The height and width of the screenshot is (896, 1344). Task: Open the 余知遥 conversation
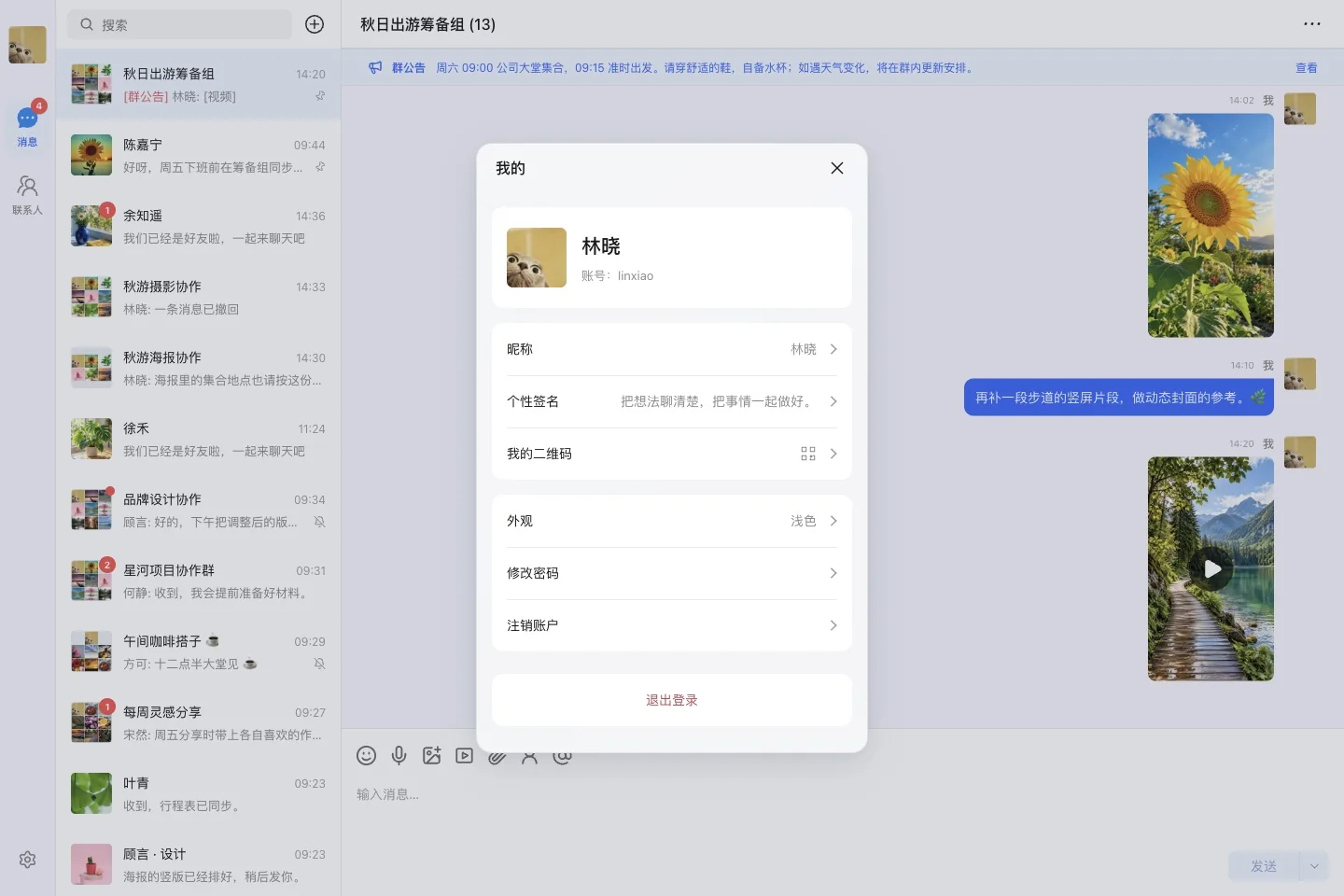point(198,227)
